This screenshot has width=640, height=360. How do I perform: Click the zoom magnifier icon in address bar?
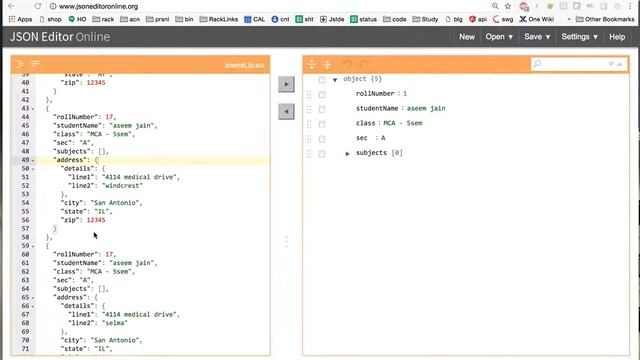[495, 6]
